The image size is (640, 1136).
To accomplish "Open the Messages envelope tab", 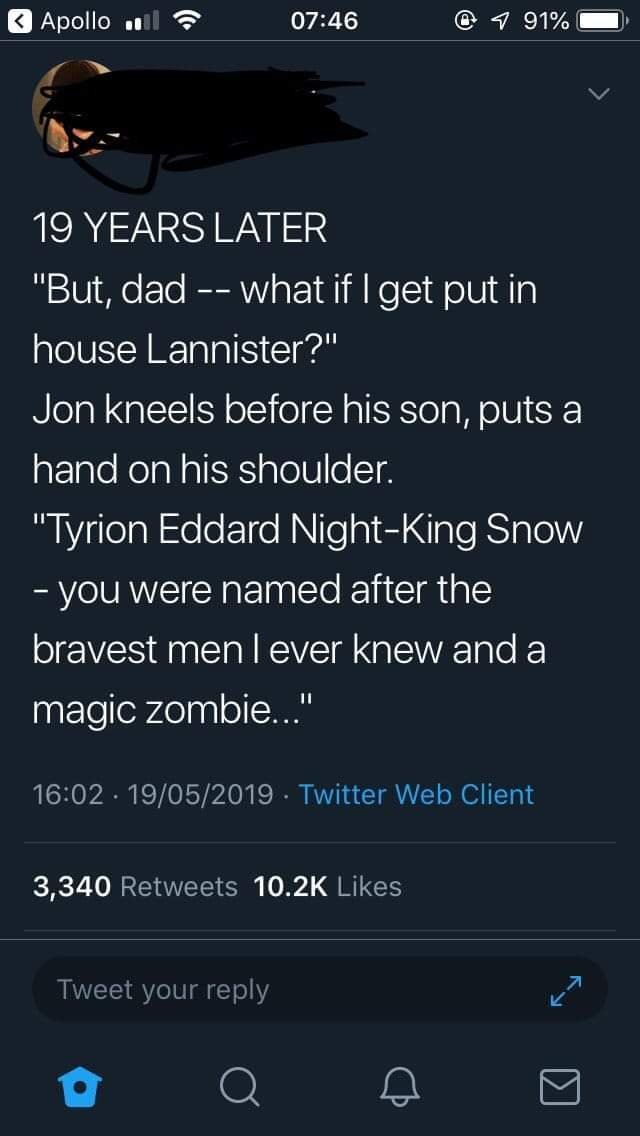I will click(x=559, y=1086).
